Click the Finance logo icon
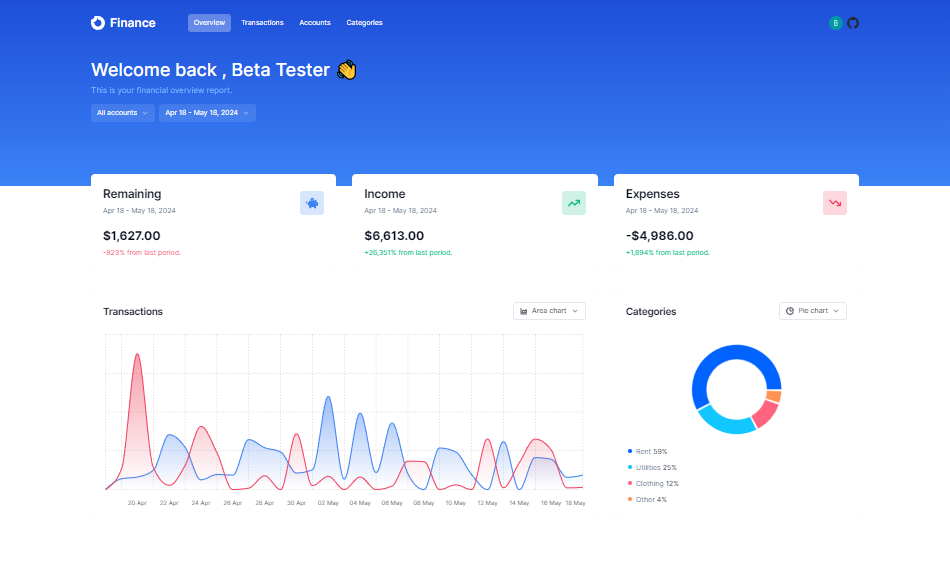Image resolution: width=950 pixels, height=566 pixels. [98, 23]
